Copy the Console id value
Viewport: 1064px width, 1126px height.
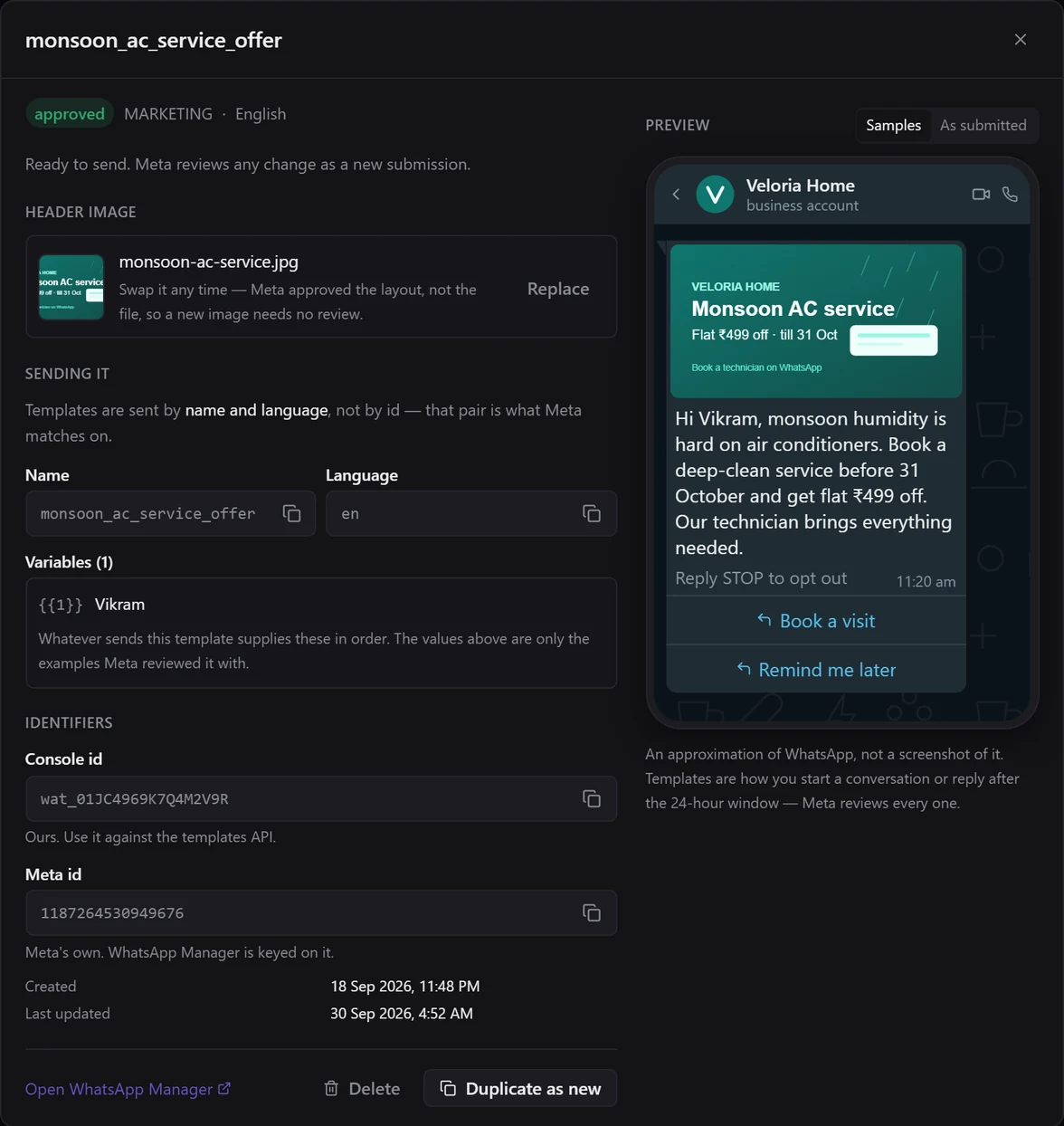click(x=592, y=798)
